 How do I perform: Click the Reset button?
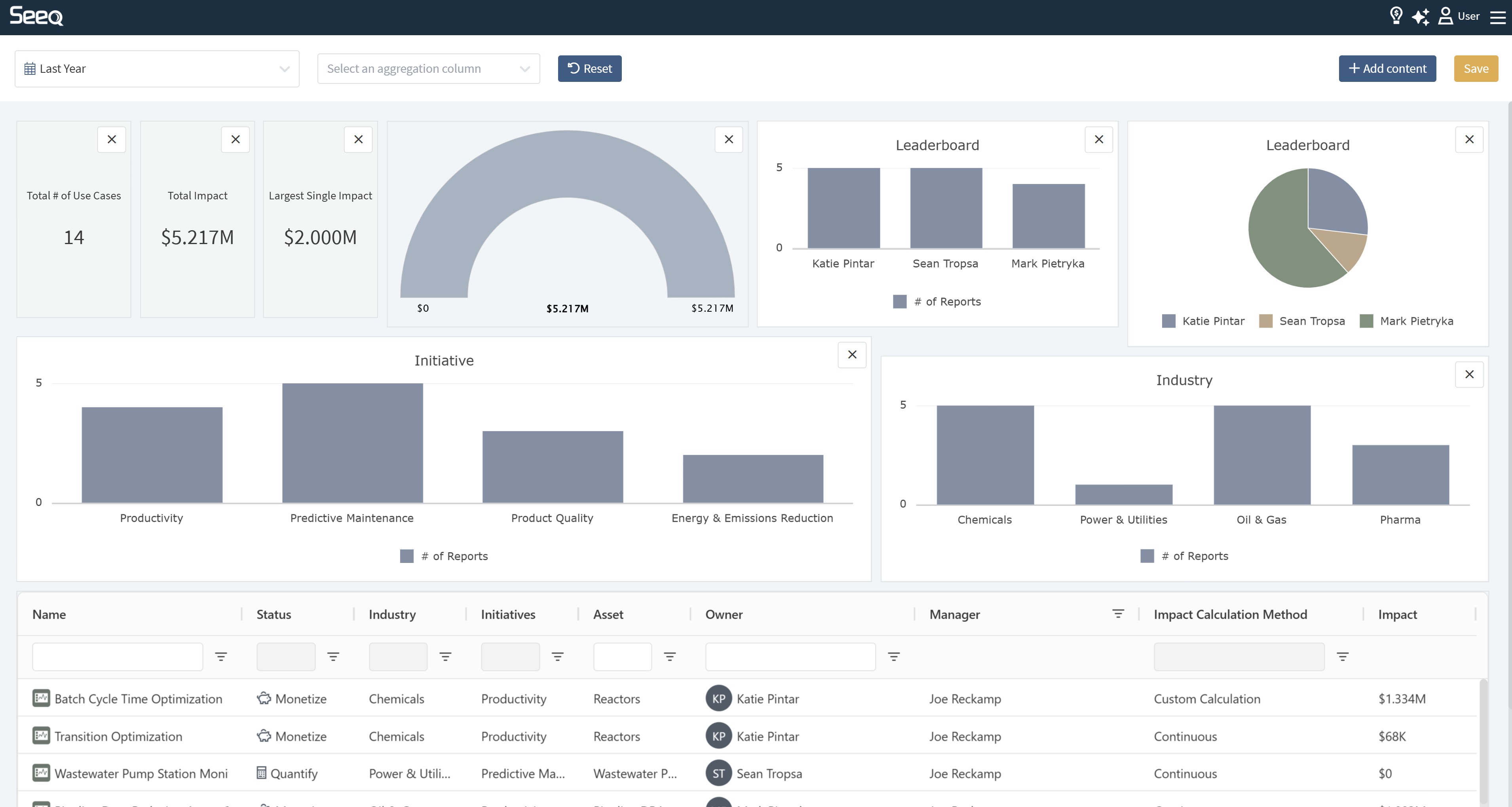(x=589, y=68)
